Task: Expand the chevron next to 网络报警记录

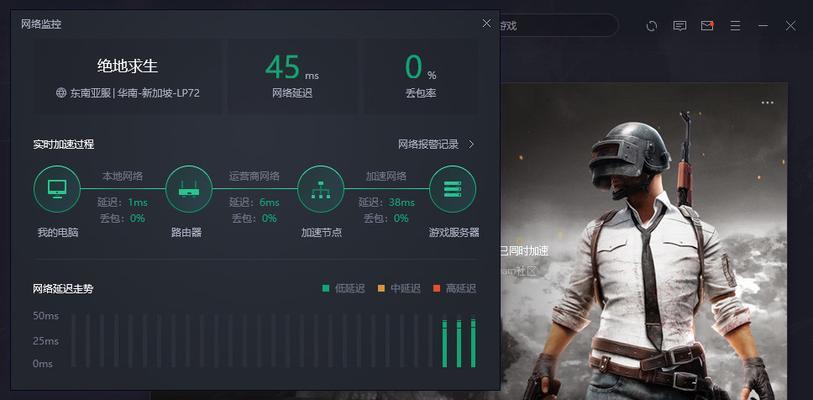Action: point(471,144)
